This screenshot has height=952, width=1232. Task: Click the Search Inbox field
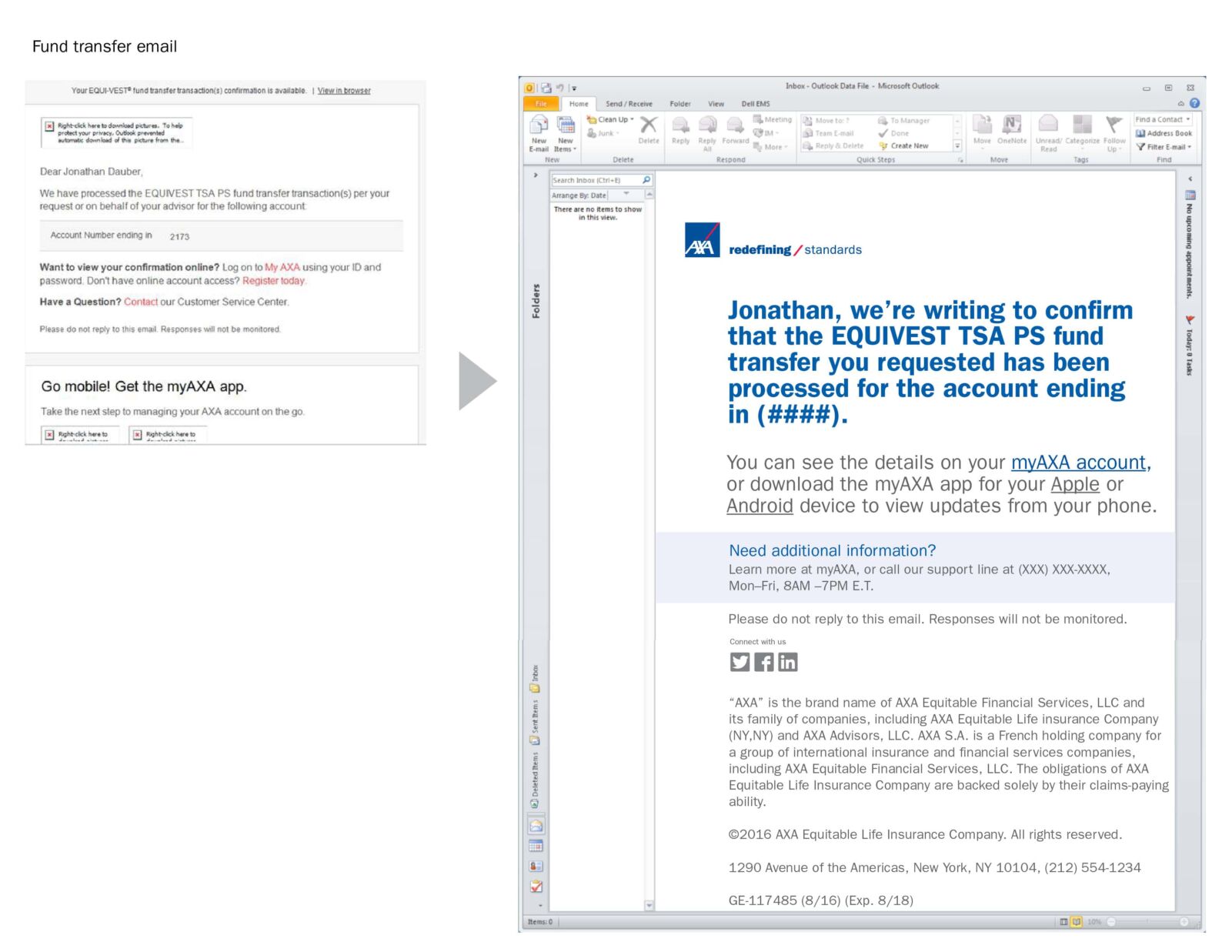click(x=596, y=180)
